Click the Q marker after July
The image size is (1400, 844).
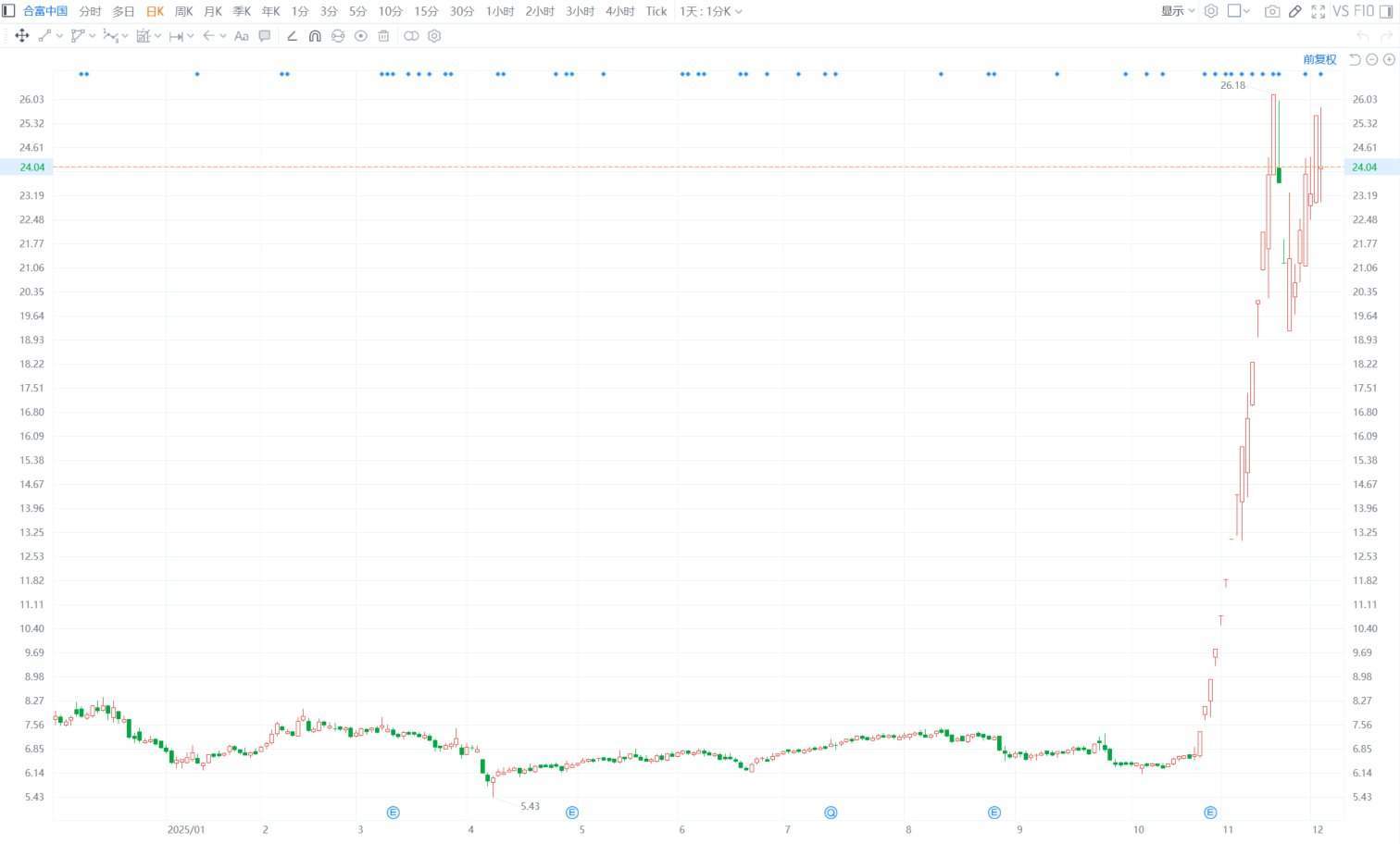click(x=831, y=813)
